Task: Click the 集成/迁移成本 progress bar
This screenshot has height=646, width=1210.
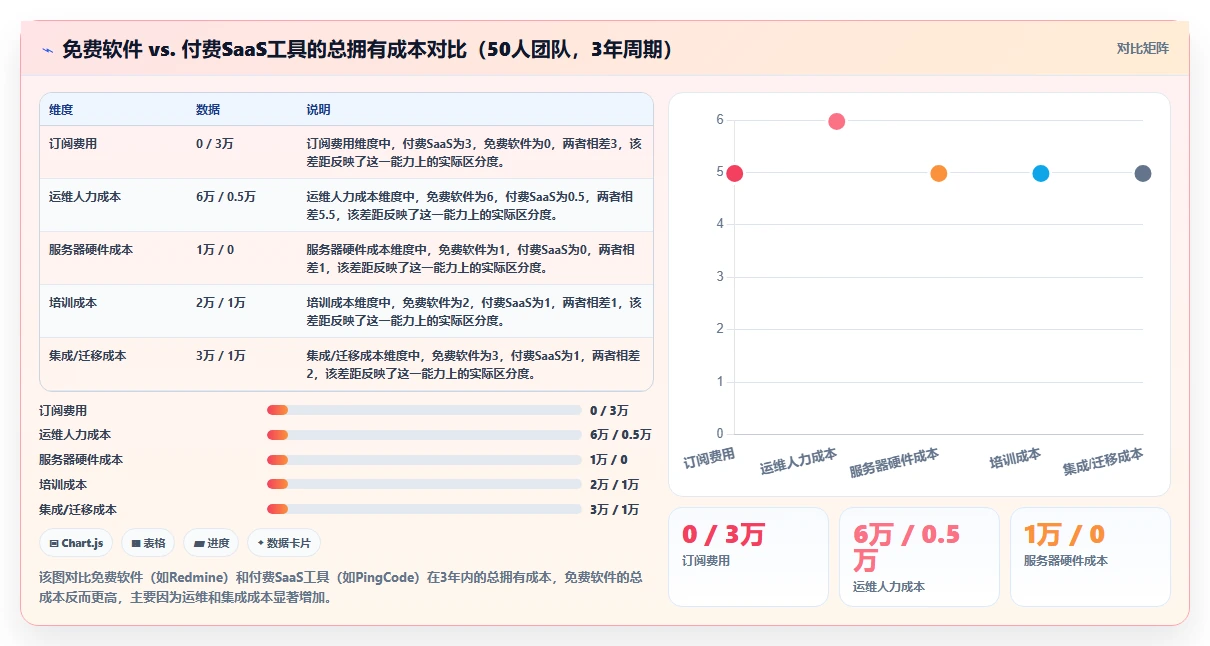Action: pyautogui.click(x=424, y=509)
